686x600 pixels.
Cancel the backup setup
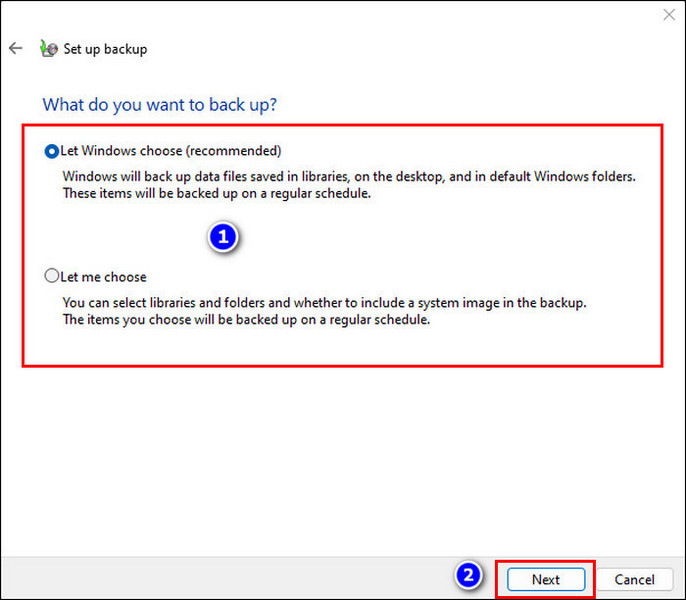[x=634, y=579]
